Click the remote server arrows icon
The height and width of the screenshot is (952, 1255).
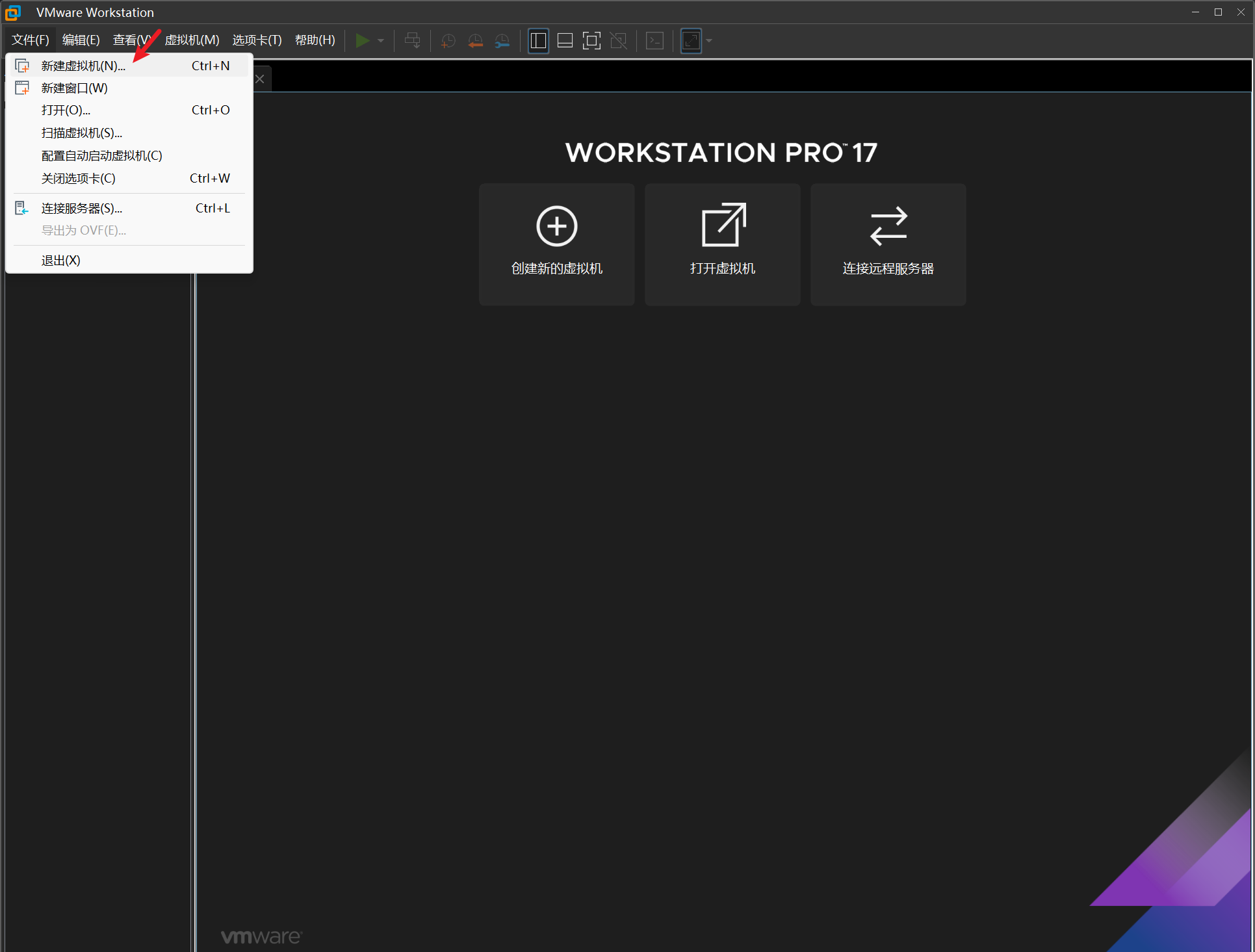[x=888, y=226]
